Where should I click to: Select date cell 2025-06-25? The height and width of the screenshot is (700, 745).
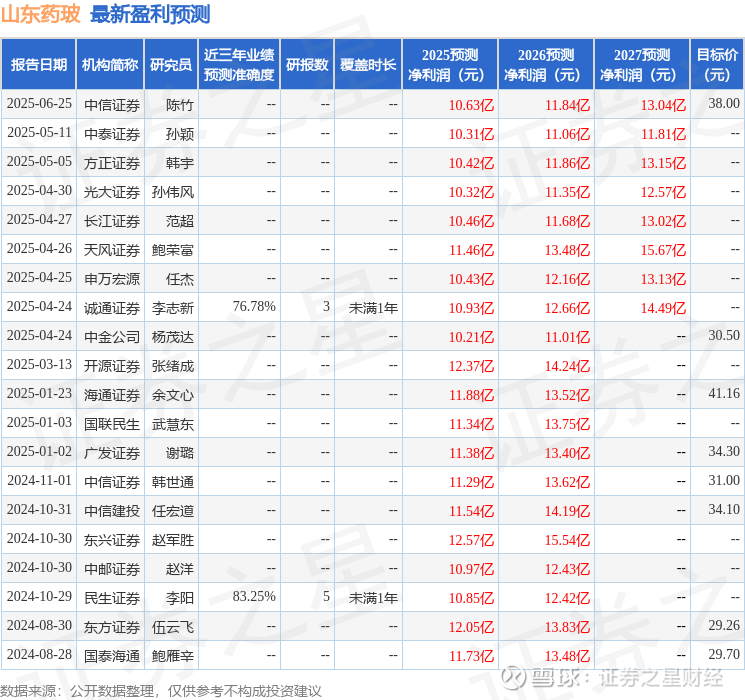coord(39,104)
